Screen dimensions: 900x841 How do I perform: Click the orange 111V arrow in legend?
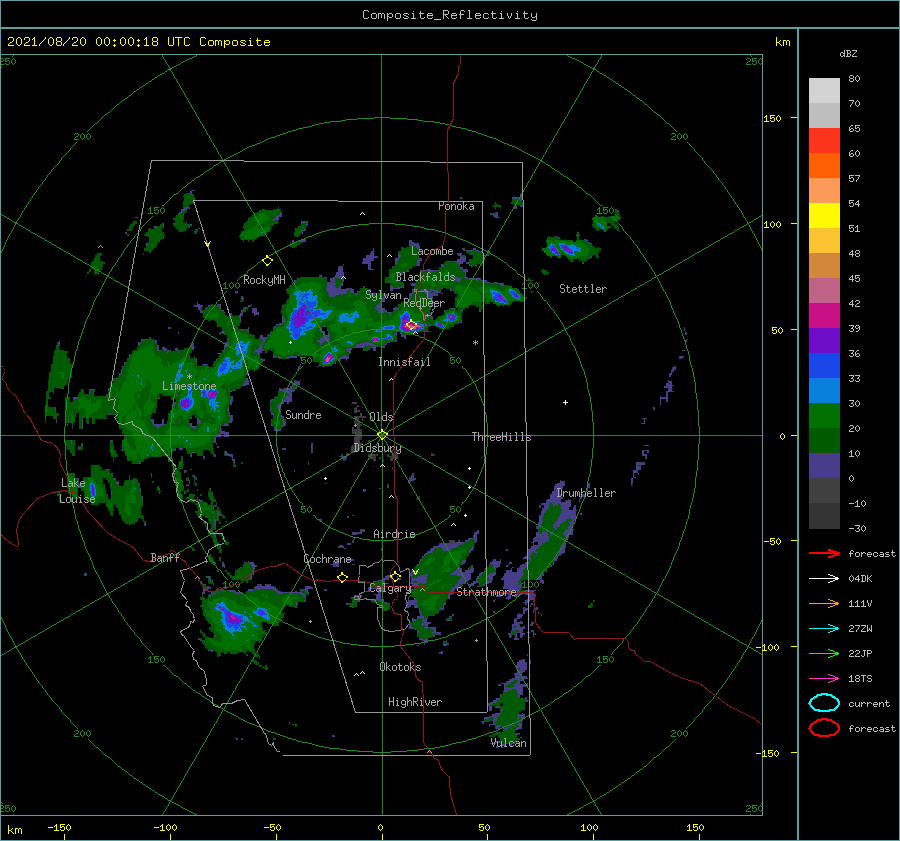pos(824,603)
